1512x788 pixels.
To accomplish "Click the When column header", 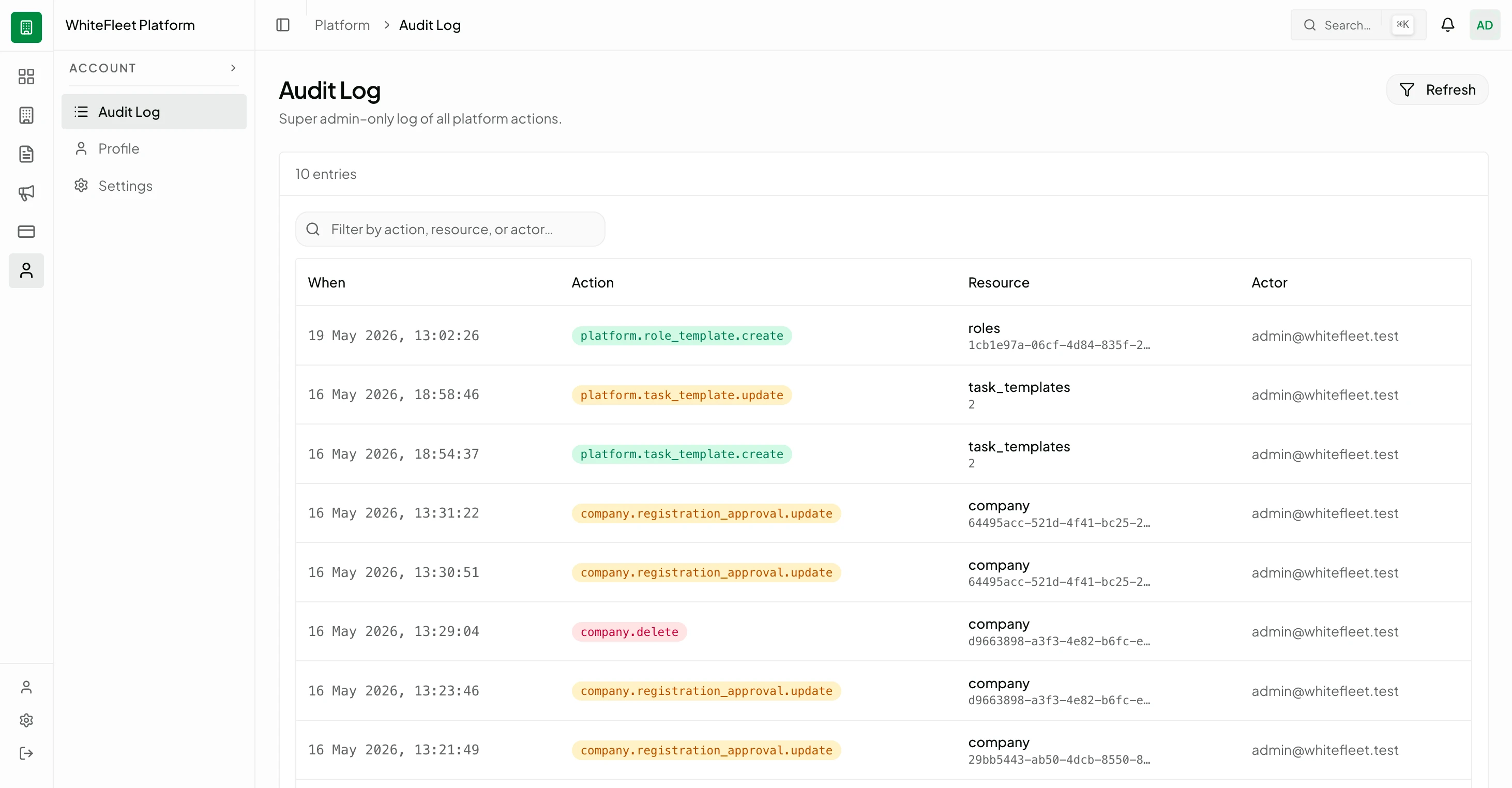I will [x=326, y=283].
